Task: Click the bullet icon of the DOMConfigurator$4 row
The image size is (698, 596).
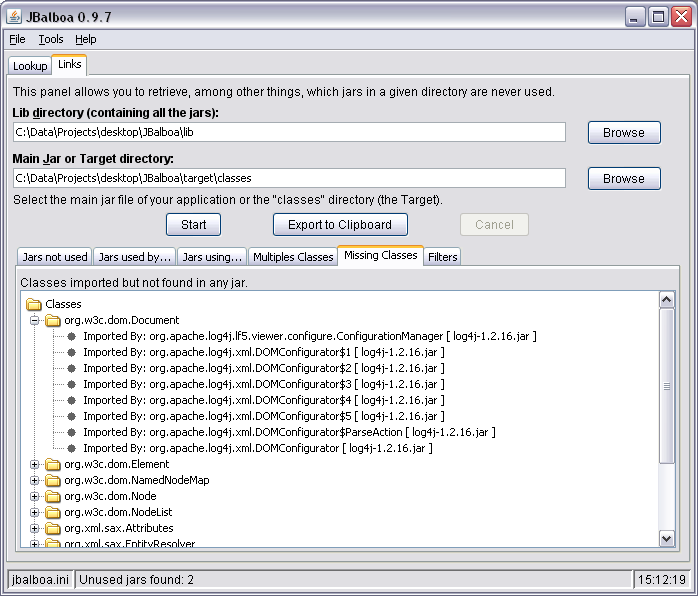Action: [x=72, y=401]
